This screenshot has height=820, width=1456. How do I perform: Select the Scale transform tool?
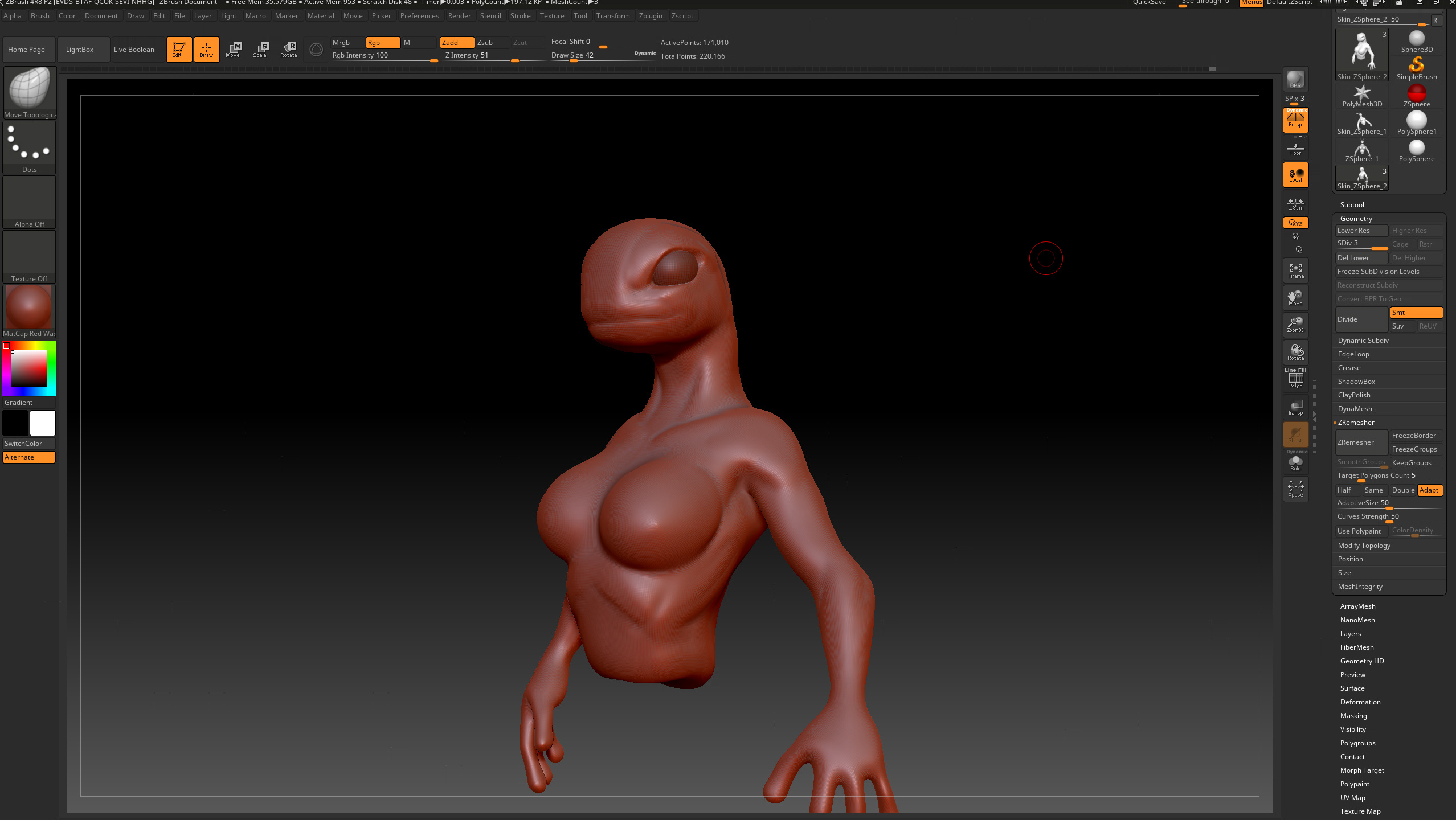pyautogui.click(x=260, y=49)
